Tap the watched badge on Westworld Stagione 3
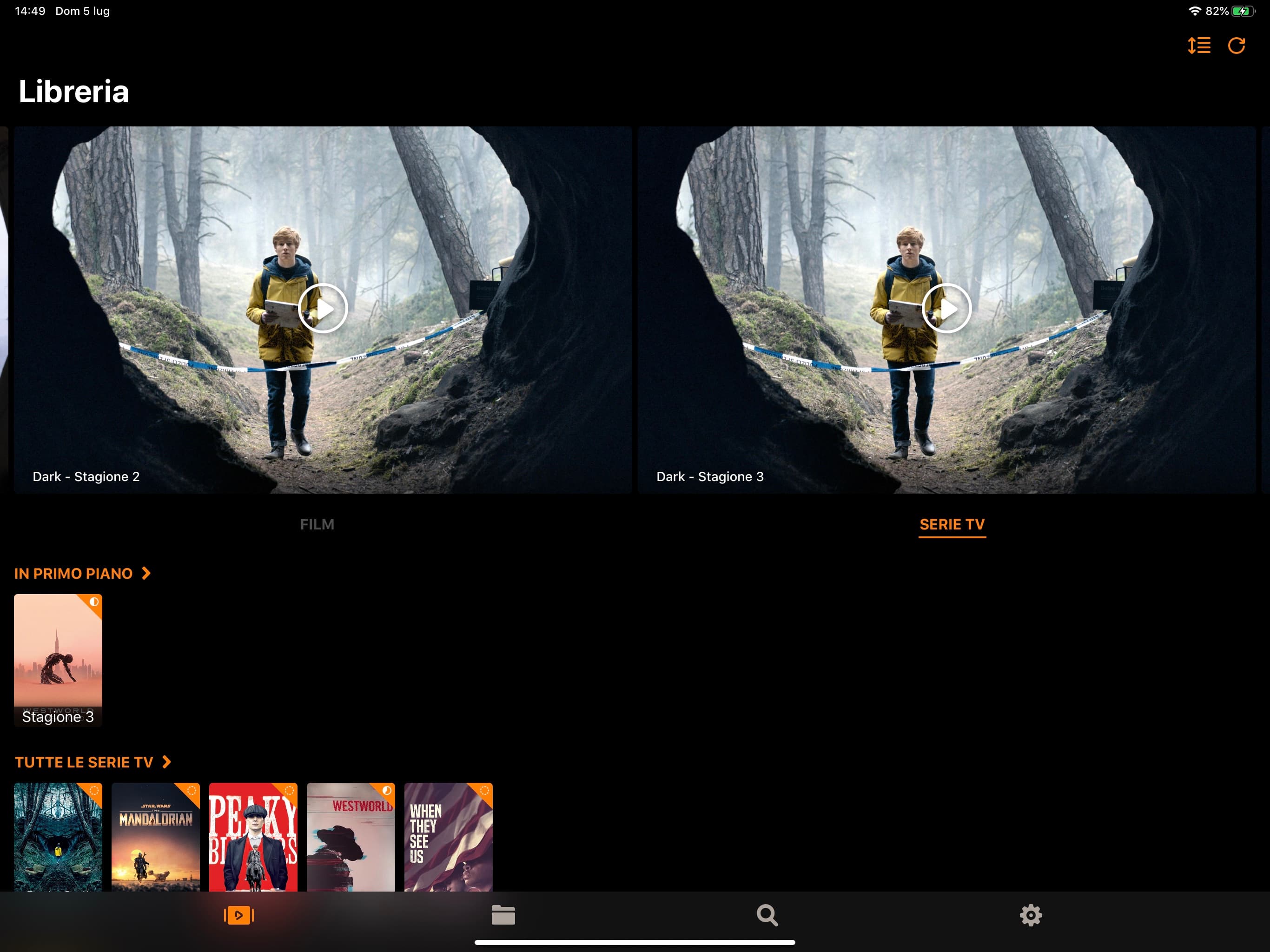1270x952 pixels. tap(94, 602)
